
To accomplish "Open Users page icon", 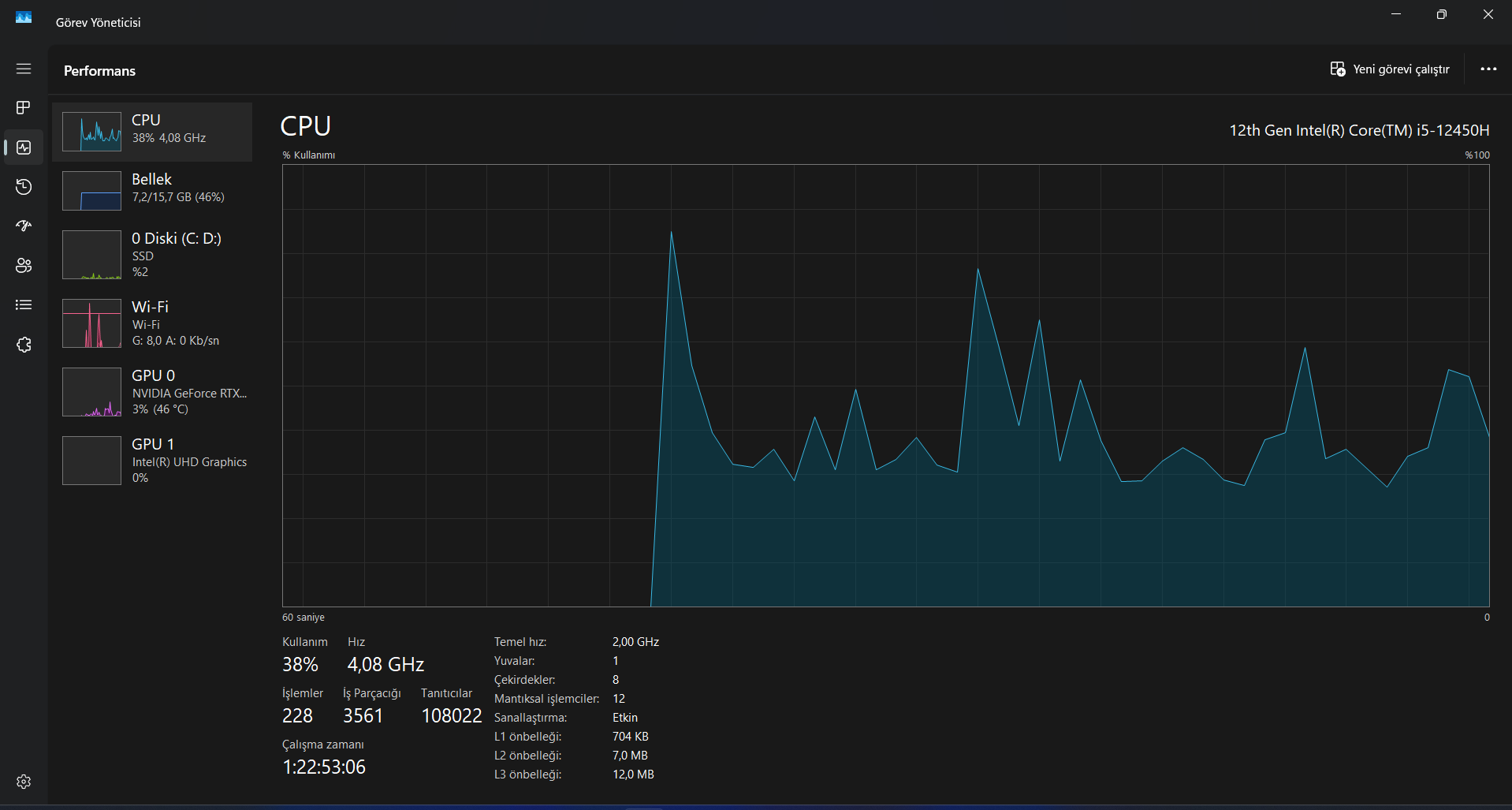I will [24, 266].
